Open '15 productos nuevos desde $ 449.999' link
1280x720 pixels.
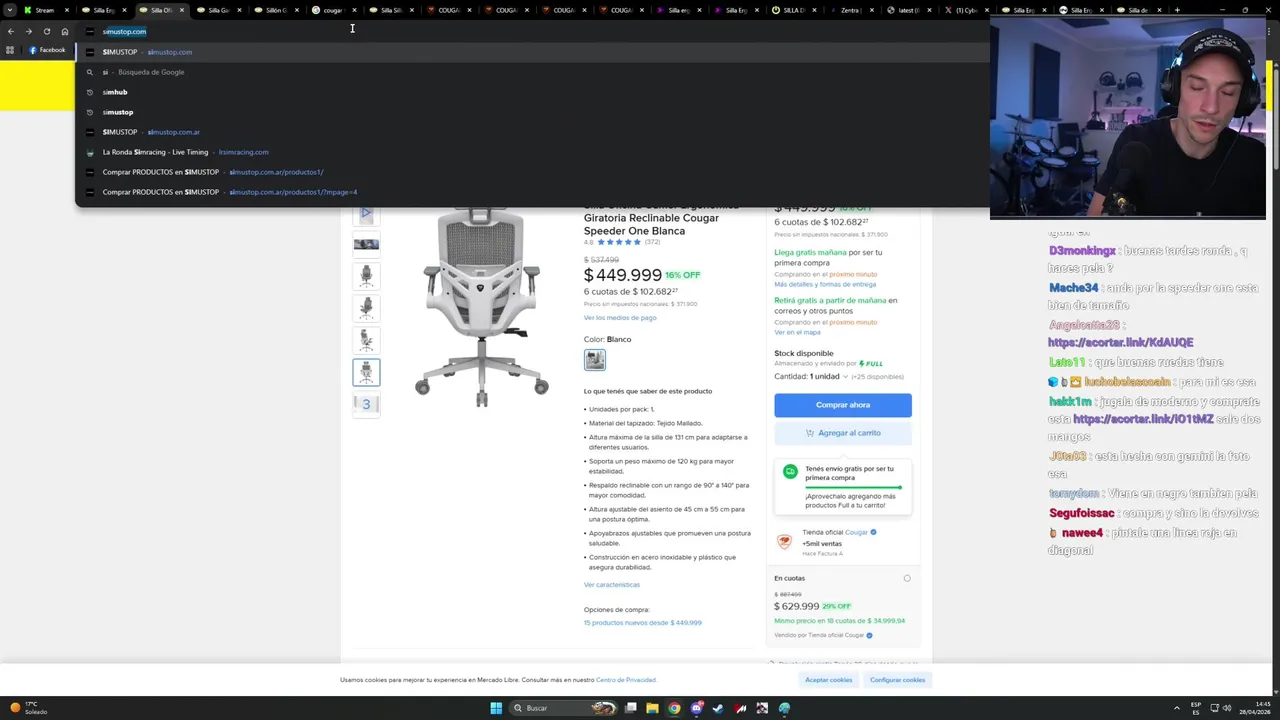tap(643, 623)
